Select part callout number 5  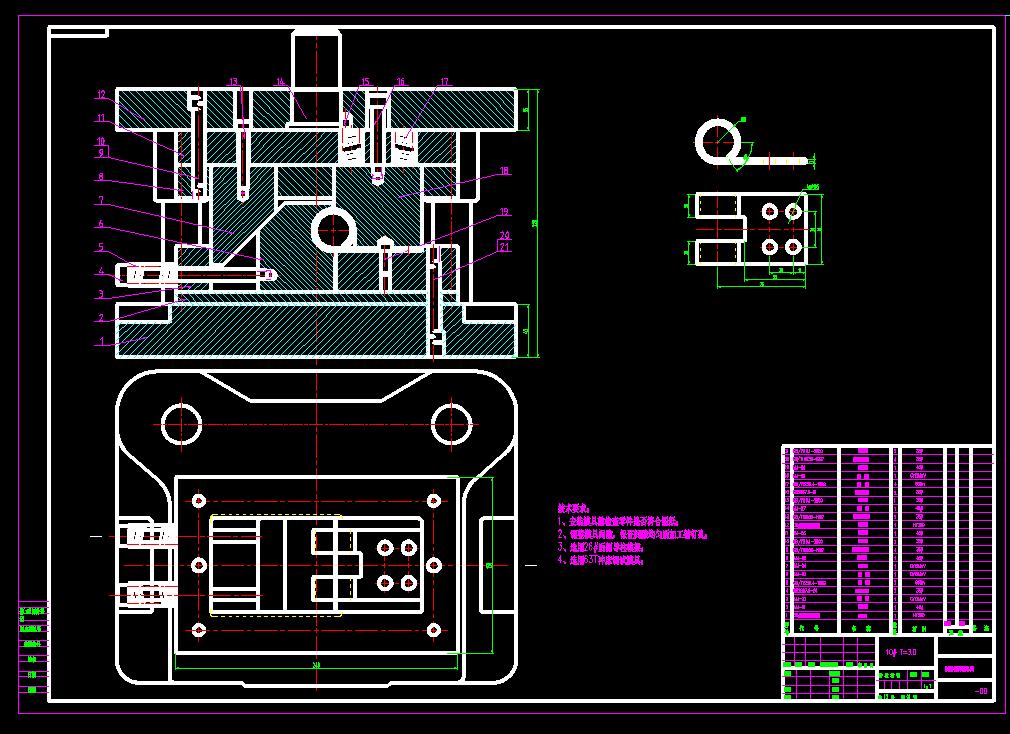pyautogui.click(x=102, y=247)
